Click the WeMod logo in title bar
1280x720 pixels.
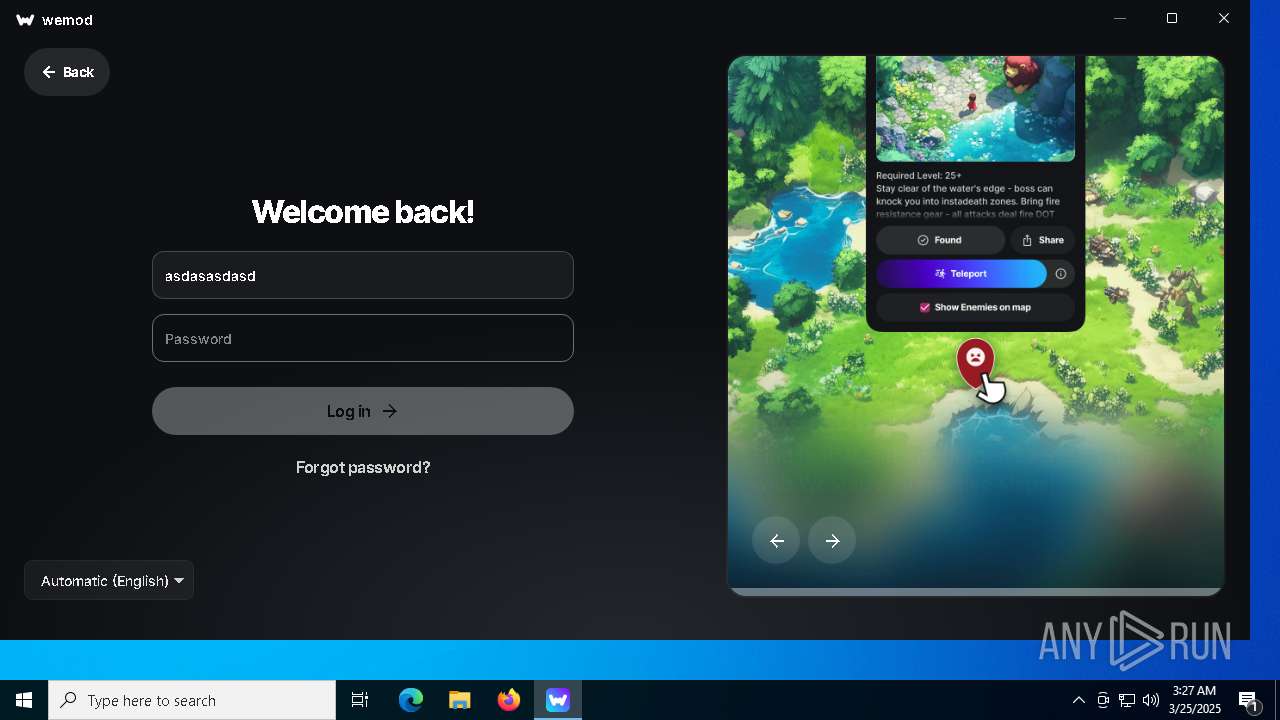pyautogui.click(x=26, y=20)
